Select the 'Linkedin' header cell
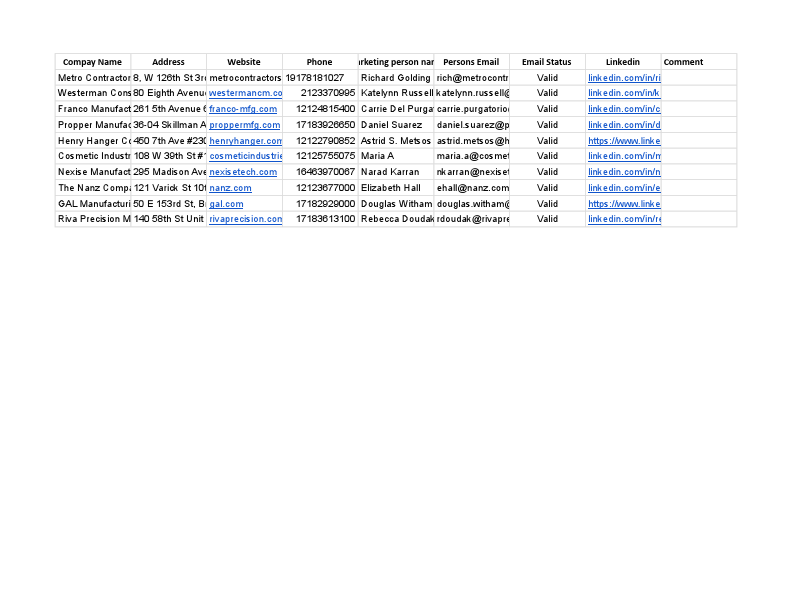 point(623,62)
